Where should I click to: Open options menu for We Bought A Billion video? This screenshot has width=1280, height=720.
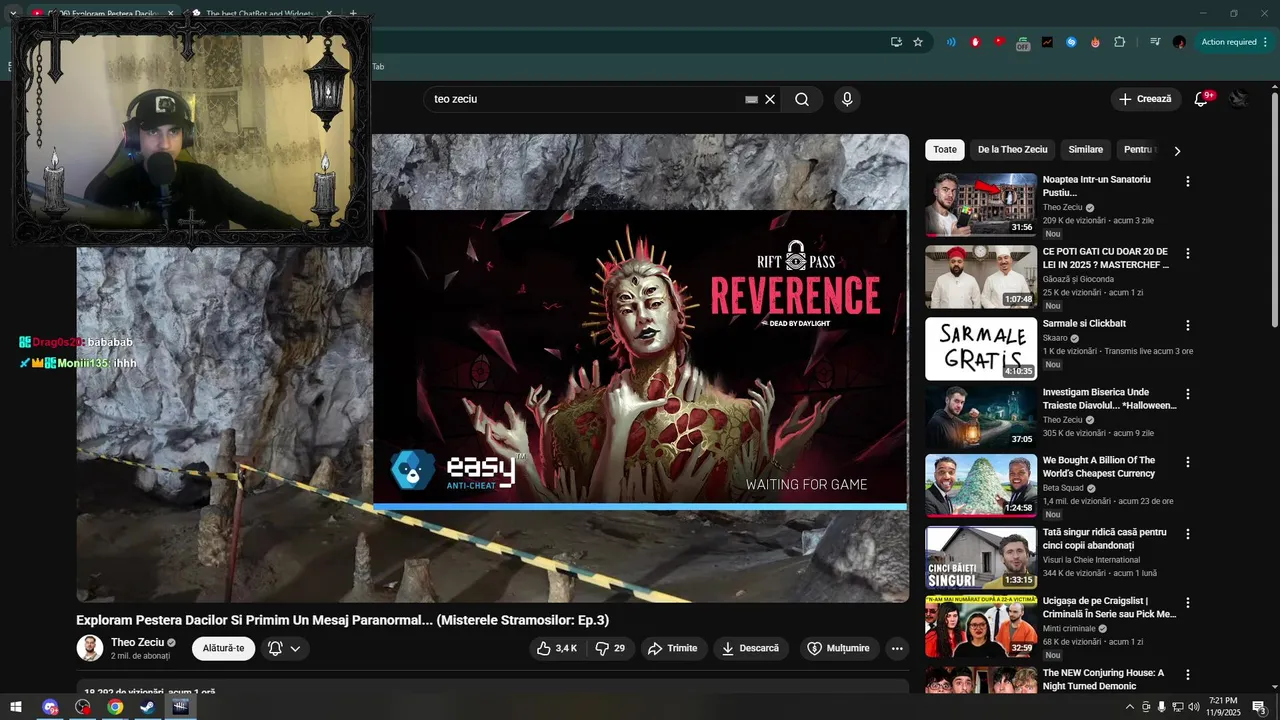(1188, 462)
